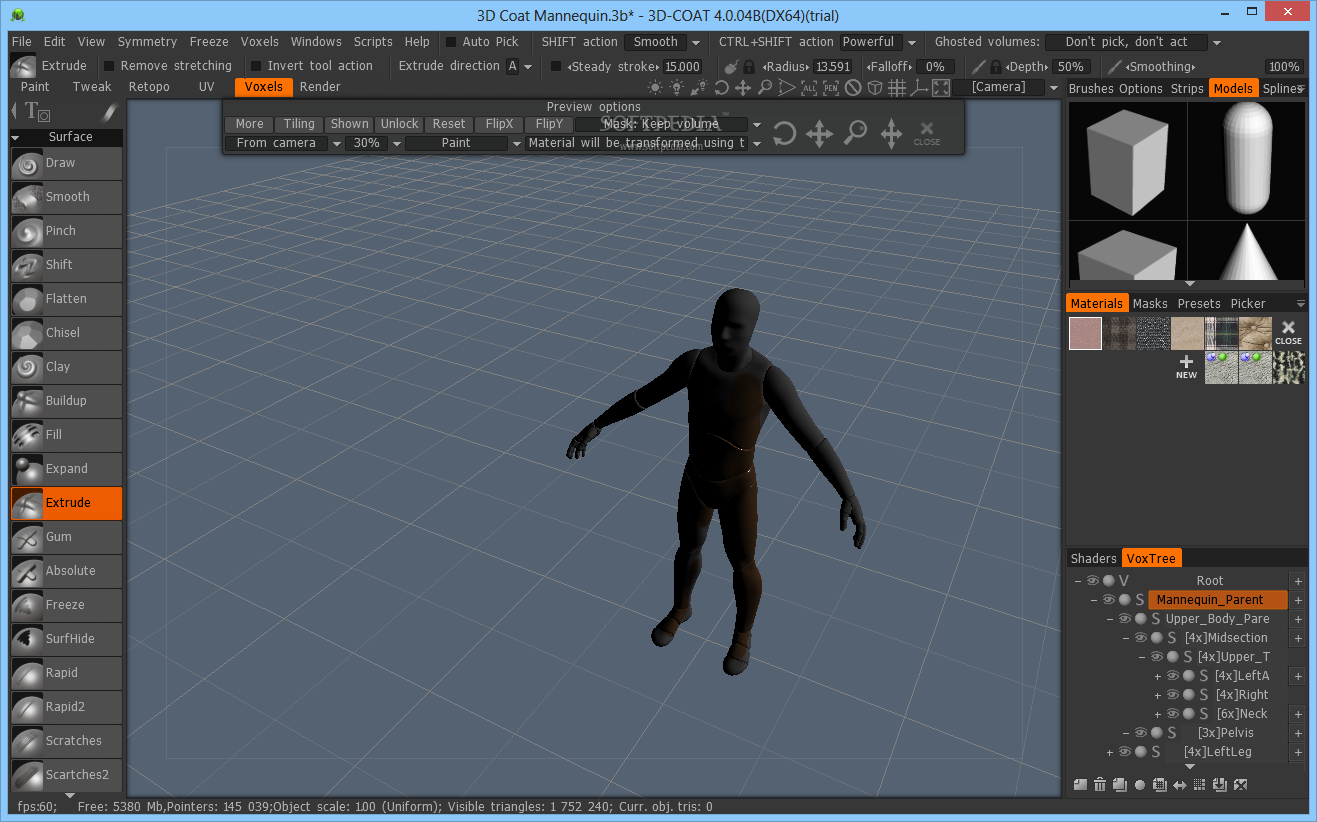This screenshot has height=822, width=1317.
Task: Switch to the Render tab
Action: pyautogui.click(x=320, y=87)
